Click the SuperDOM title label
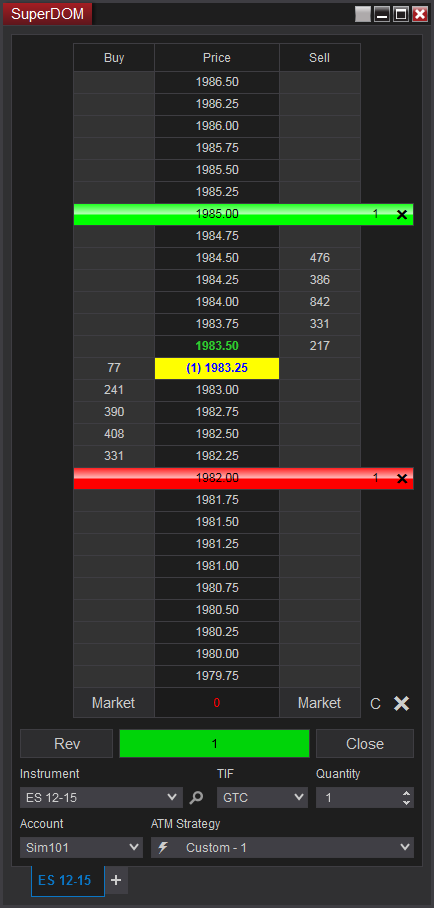Image resolution: width=434 pixels, height=908 pixels. tap(48, 14)
